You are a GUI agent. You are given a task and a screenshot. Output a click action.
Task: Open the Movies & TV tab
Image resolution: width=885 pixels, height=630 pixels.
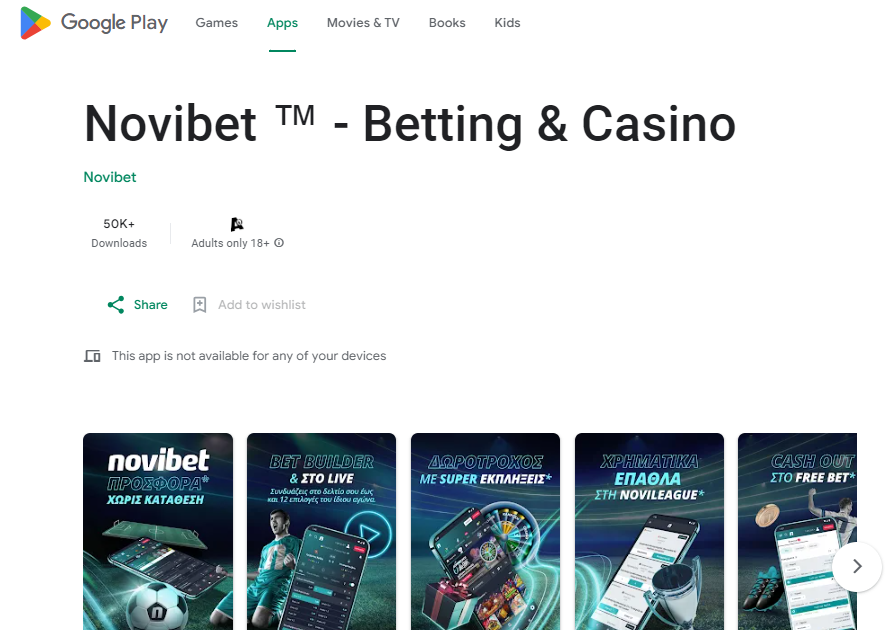click(363, 23)
